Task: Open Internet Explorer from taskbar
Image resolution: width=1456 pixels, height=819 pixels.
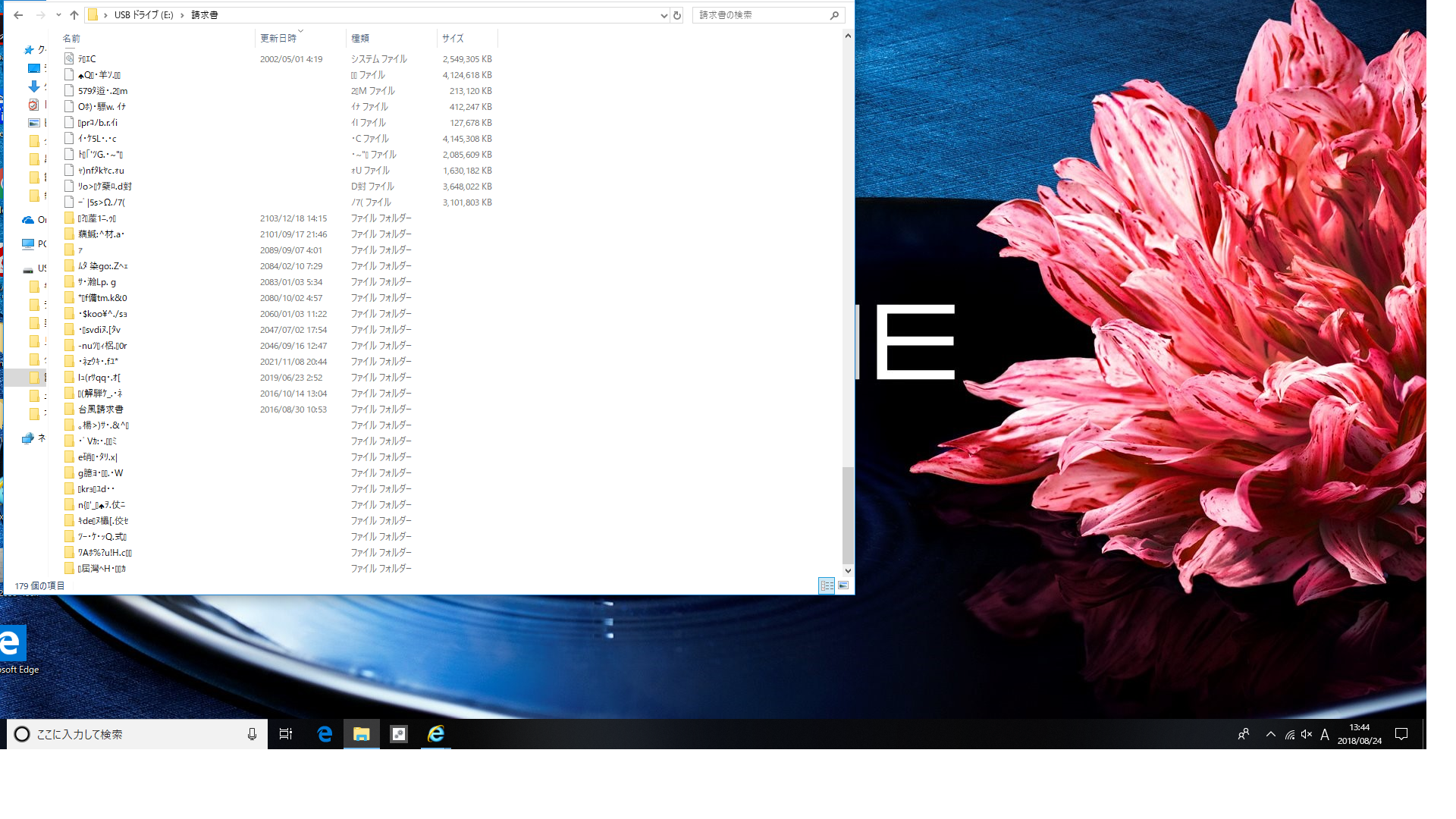Action: (x=436, y=734)
